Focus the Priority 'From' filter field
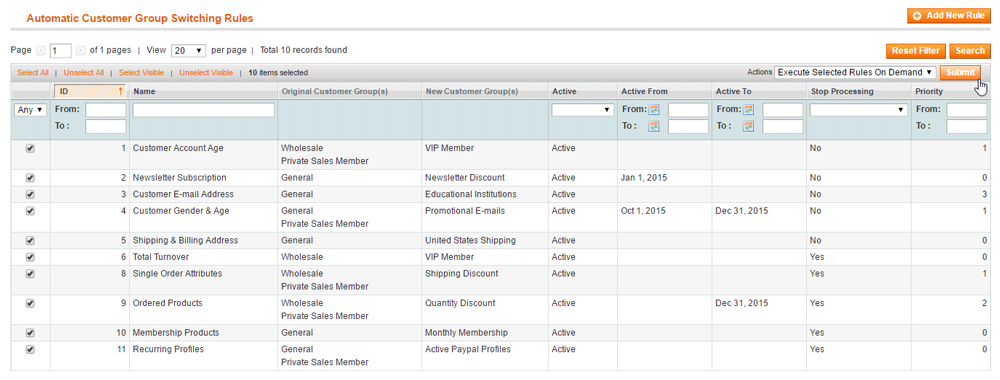Viewport: 1000px width, 380px height. click(967, 110)
